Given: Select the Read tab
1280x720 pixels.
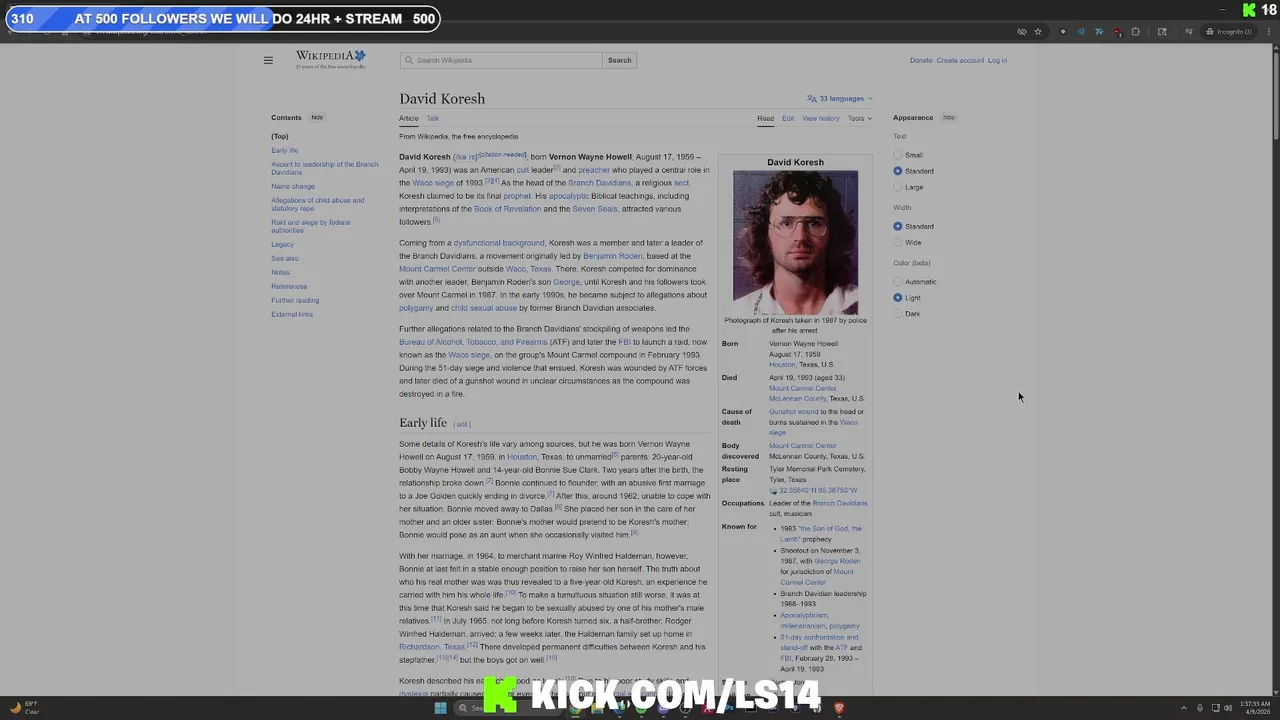Looking at the screenshot, I should 765,118.
